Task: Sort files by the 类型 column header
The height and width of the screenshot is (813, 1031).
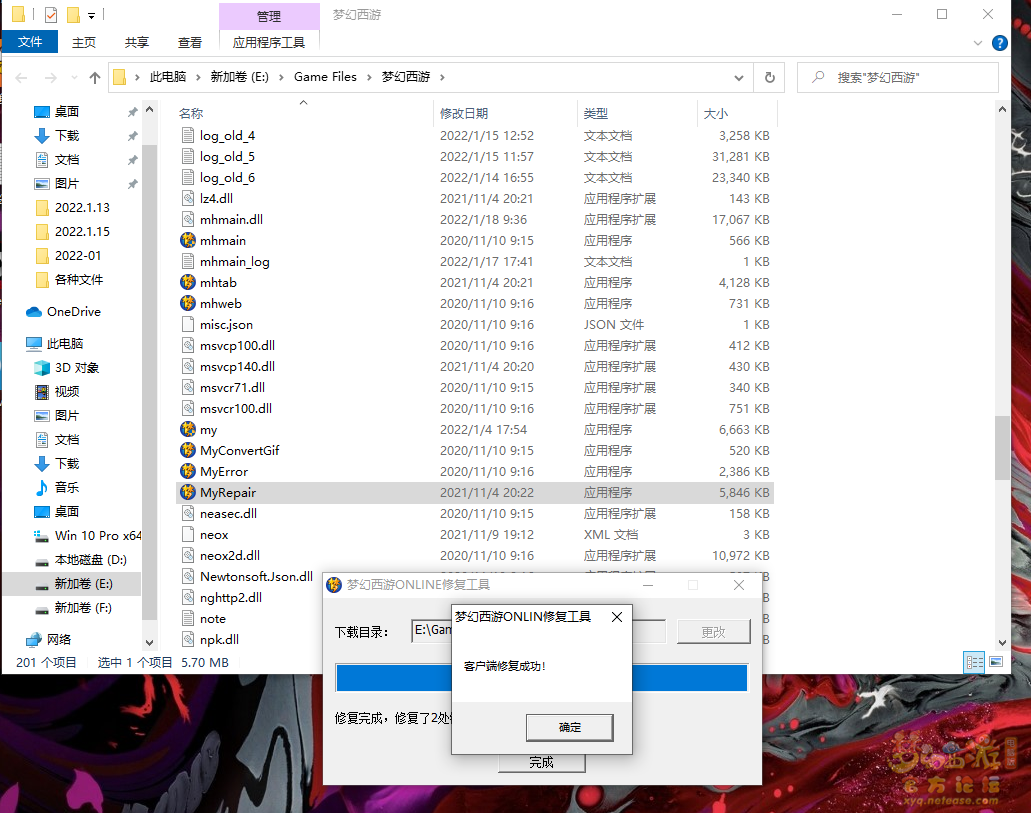Action: click(x=596, y=114)
